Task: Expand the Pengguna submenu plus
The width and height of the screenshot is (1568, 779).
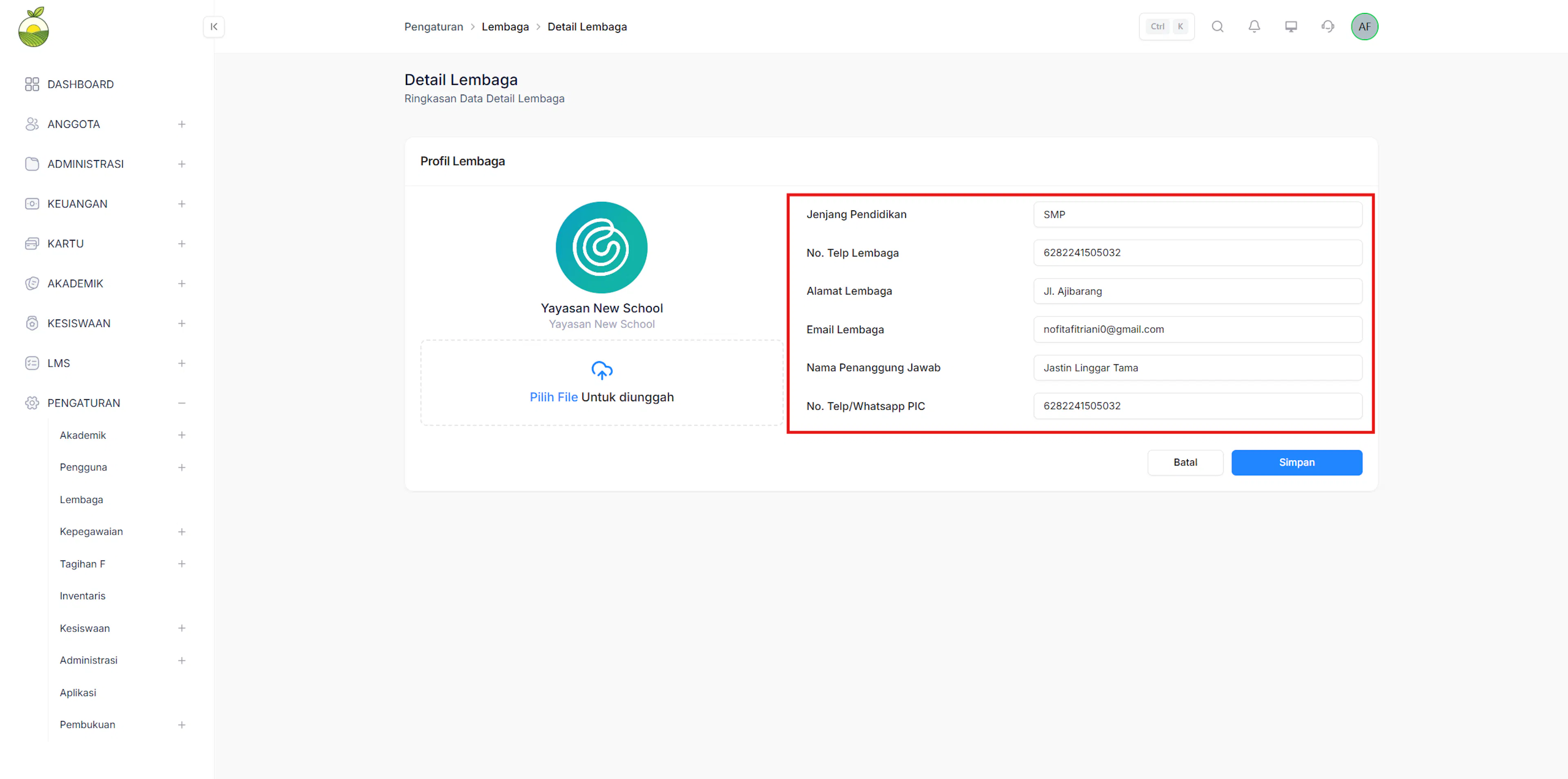Action: [181, 468]
